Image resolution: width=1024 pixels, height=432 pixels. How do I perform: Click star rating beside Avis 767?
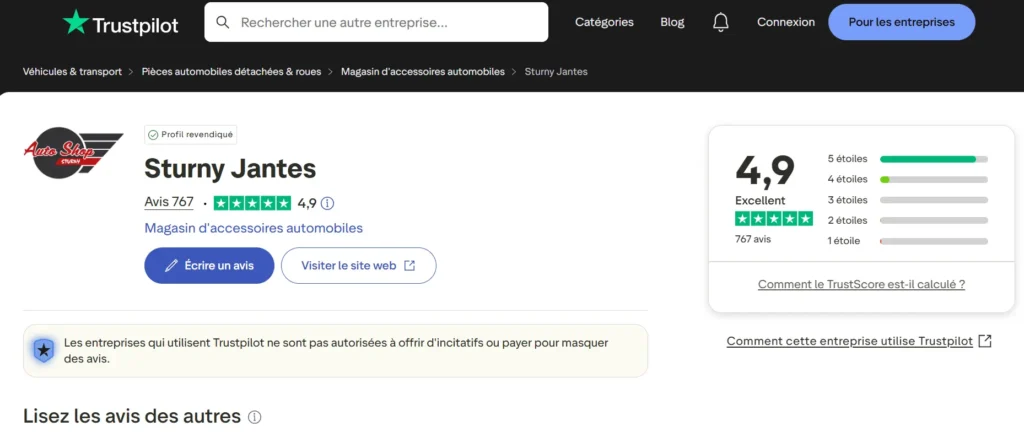[x=252, y=203]
